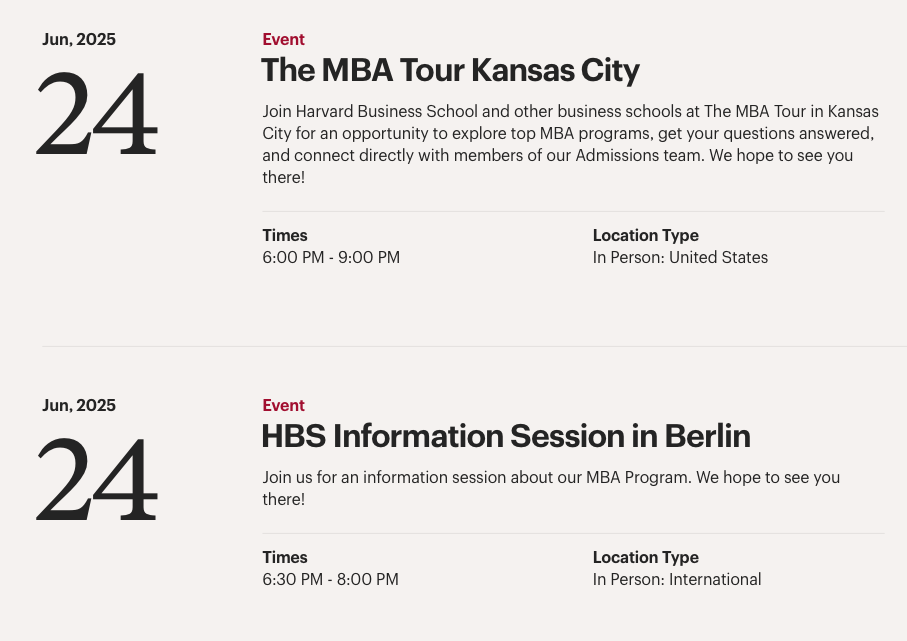Open The MBA Tour Kansas City event title

pos(450,71)
